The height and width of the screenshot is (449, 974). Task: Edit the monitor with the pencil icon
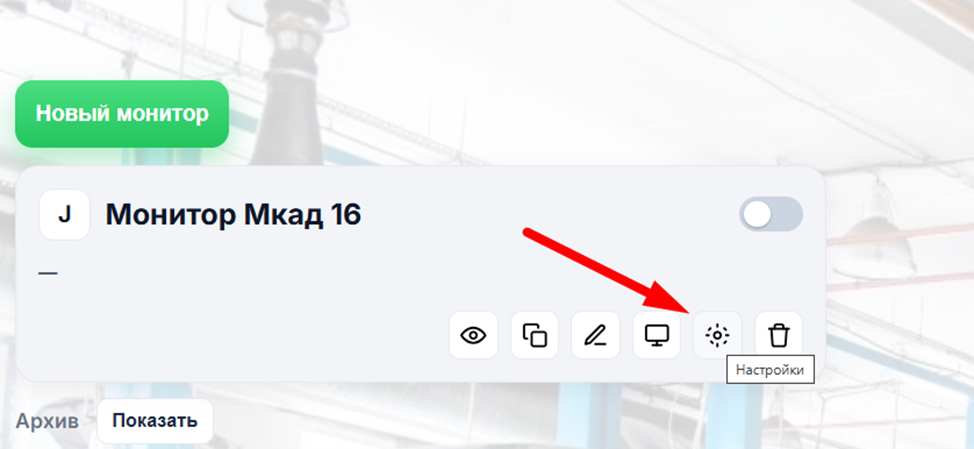595,335
